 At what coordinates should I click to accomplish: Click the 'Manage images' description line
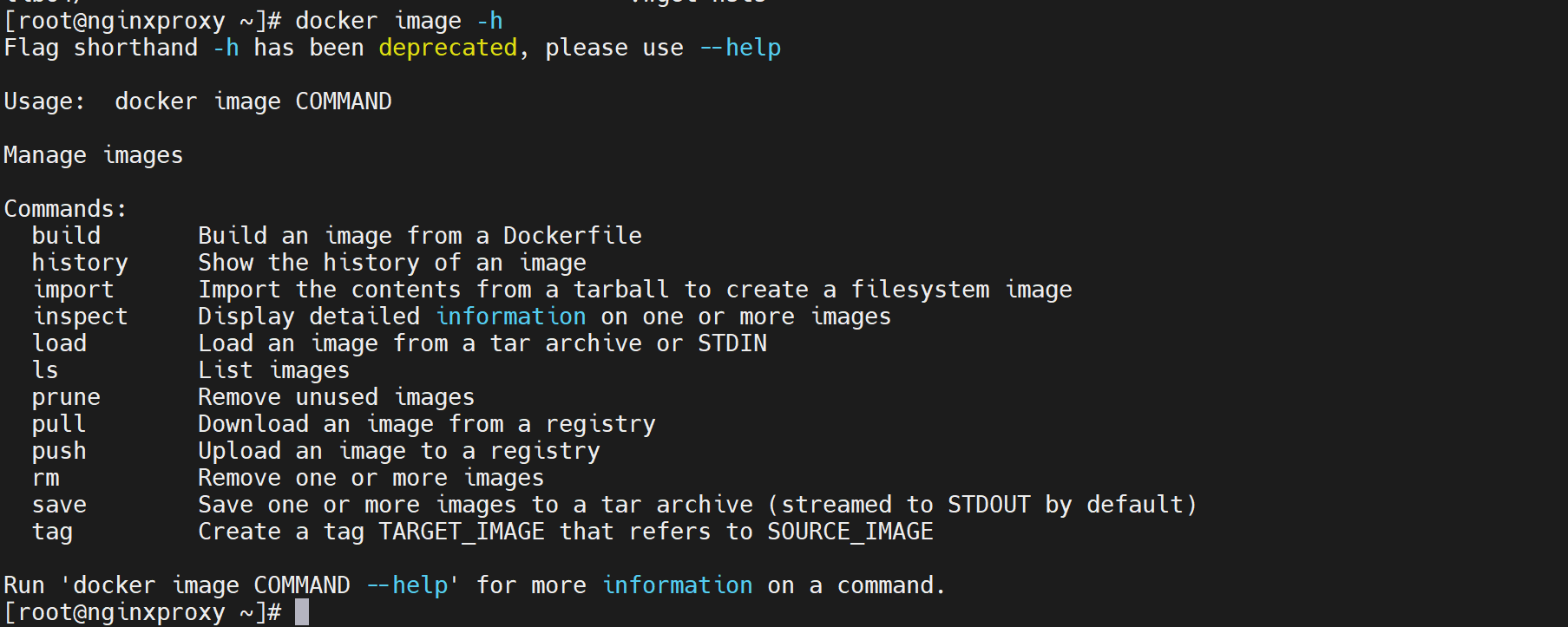(93, 155)
